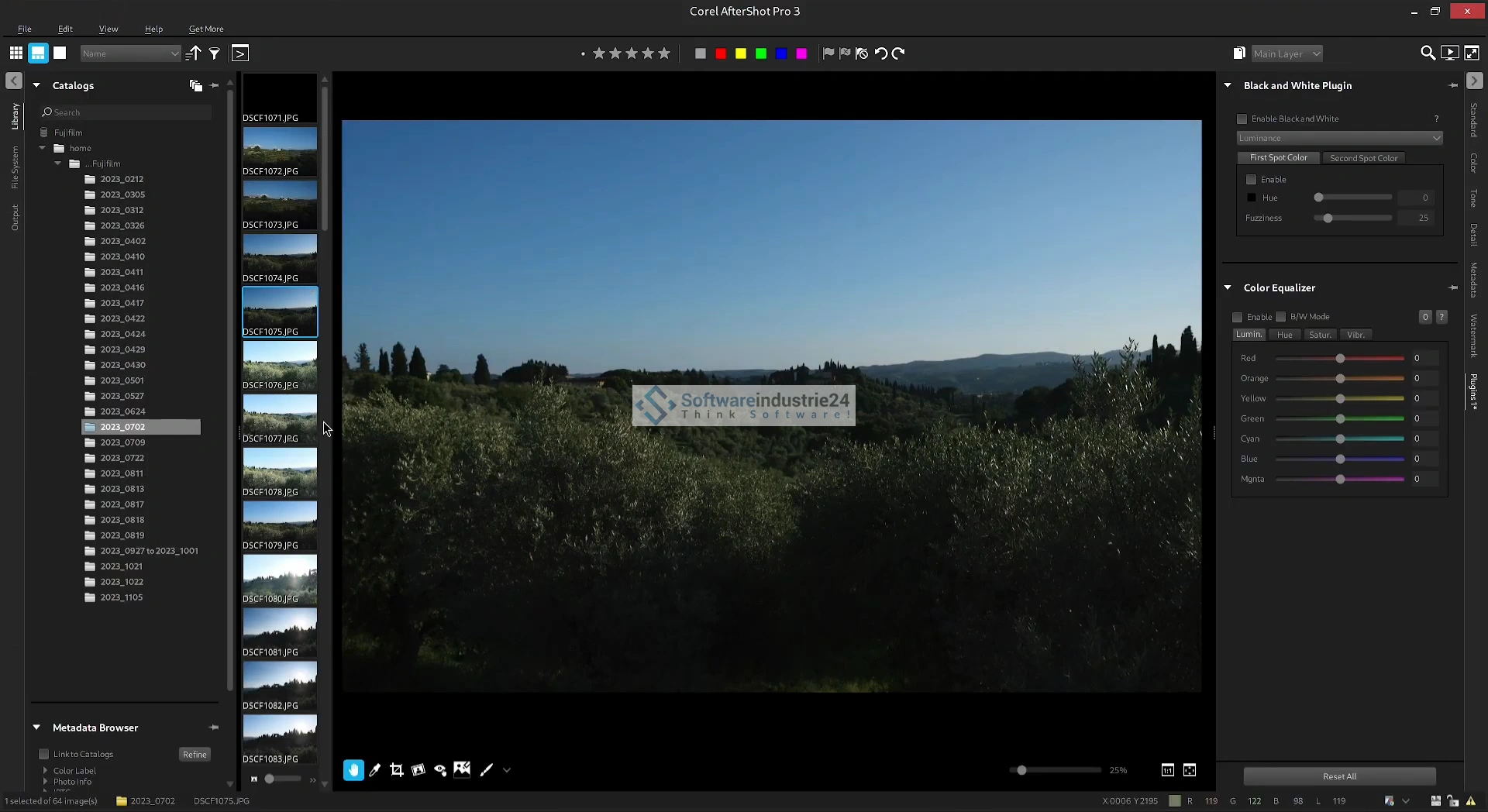Apply the red color label
This screenshot has width=1488, height=812.
[721, 53]
